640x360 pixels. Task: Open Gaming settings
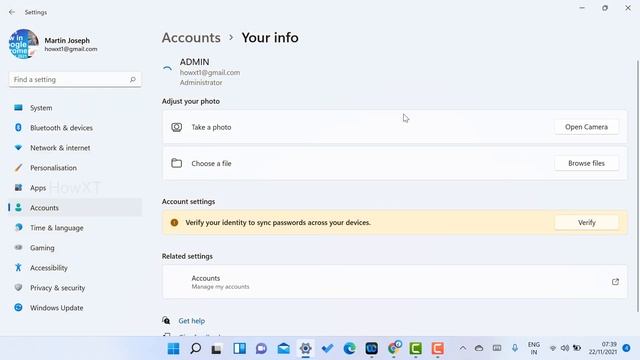coord(75,248)
